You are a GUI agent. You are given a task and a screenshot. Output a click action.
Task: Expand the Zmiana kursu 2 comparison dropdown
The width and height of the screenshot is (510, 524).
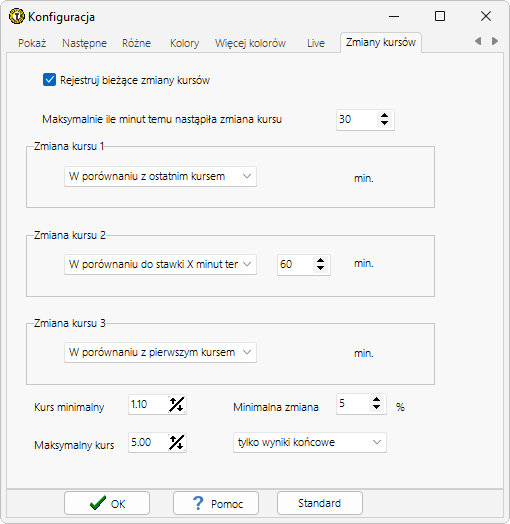(160, 264)
